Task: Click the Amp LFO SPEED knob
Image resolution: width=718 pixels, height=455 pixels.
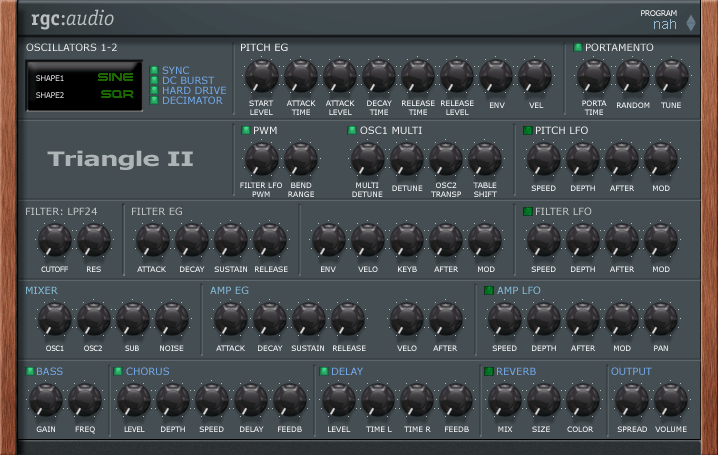Action: tap(504, 319)
